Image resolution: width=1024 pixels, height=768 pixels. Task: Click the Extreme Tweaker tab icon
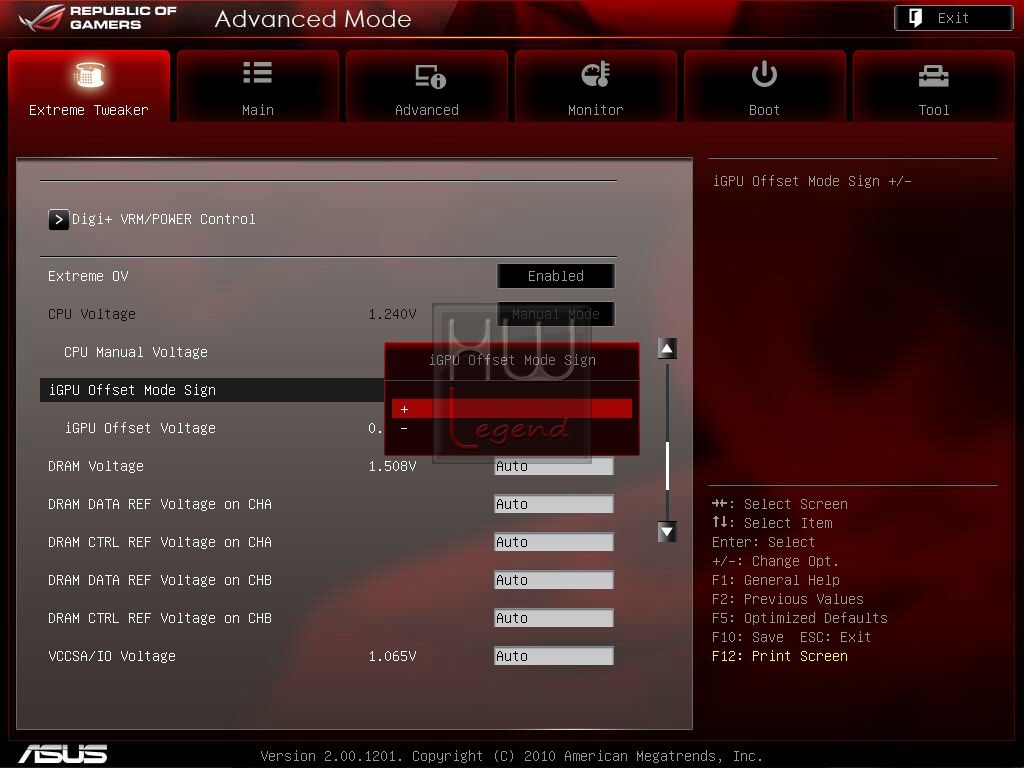(x=89, y=74)
